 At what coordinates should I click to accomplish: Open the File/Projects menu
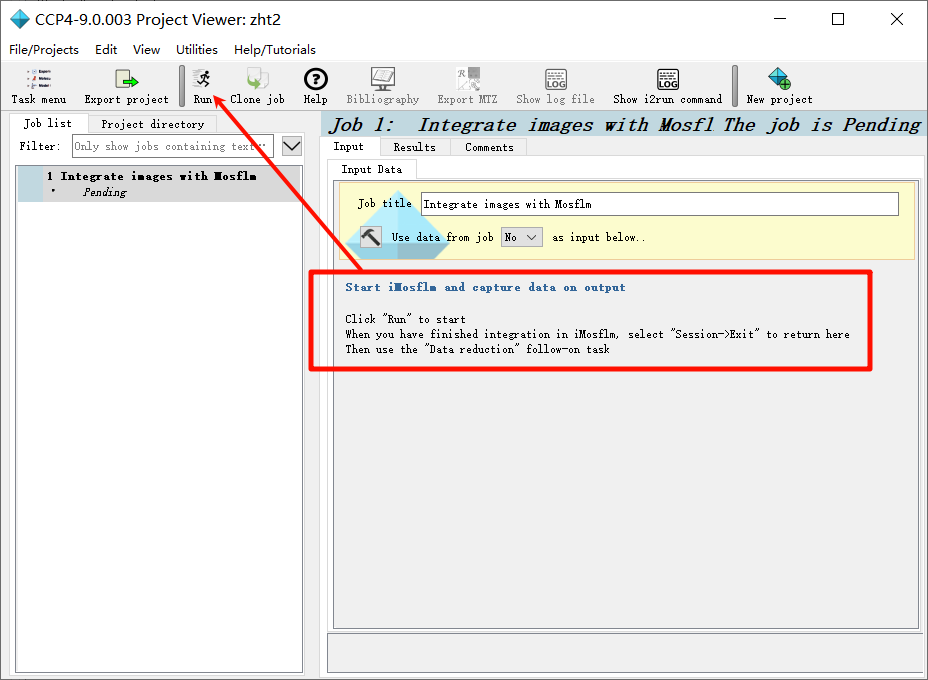(x=44, y=50)
